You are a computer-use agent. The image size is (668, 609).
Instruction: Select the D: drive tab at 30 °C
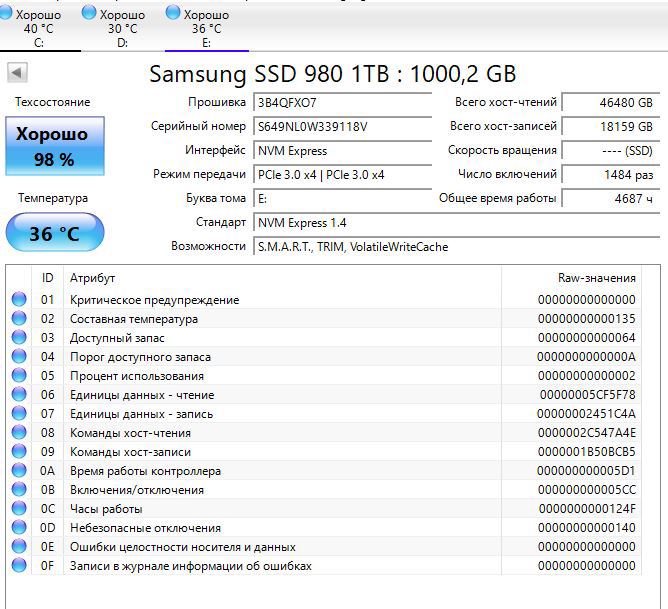(123, 28)
